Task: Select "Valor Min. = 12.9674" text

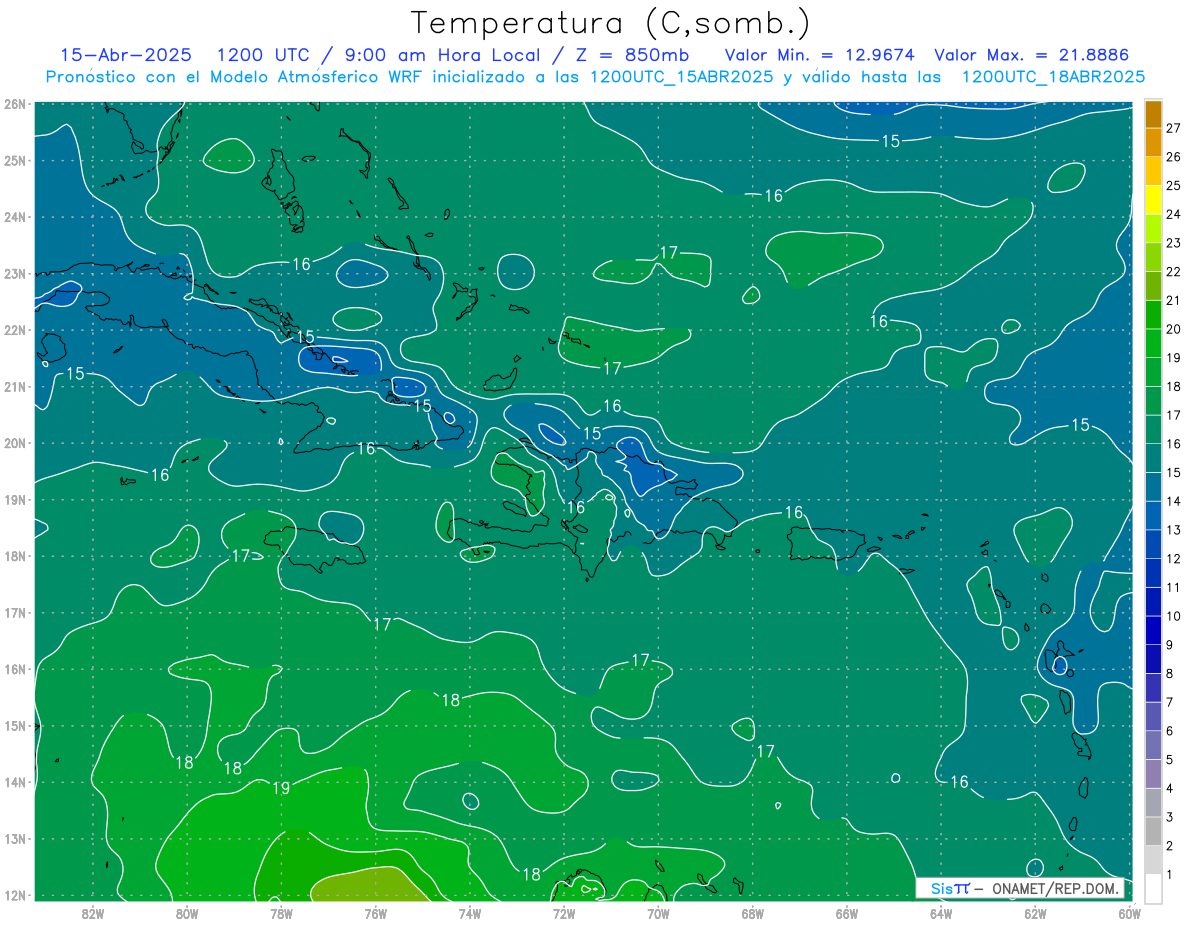Action: click(x=818, y=55)
